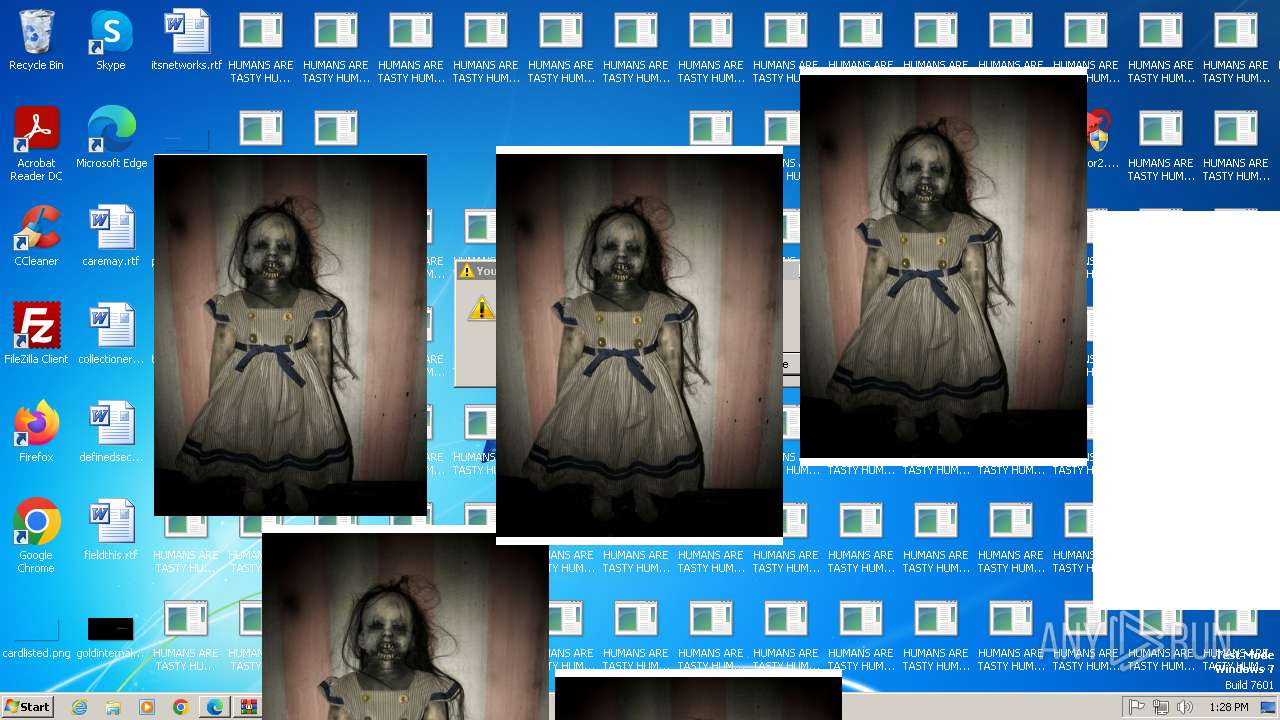1280x720 pixels.
Task: Open the Action Center flag icon
Action: click(x=1137, y=707)
